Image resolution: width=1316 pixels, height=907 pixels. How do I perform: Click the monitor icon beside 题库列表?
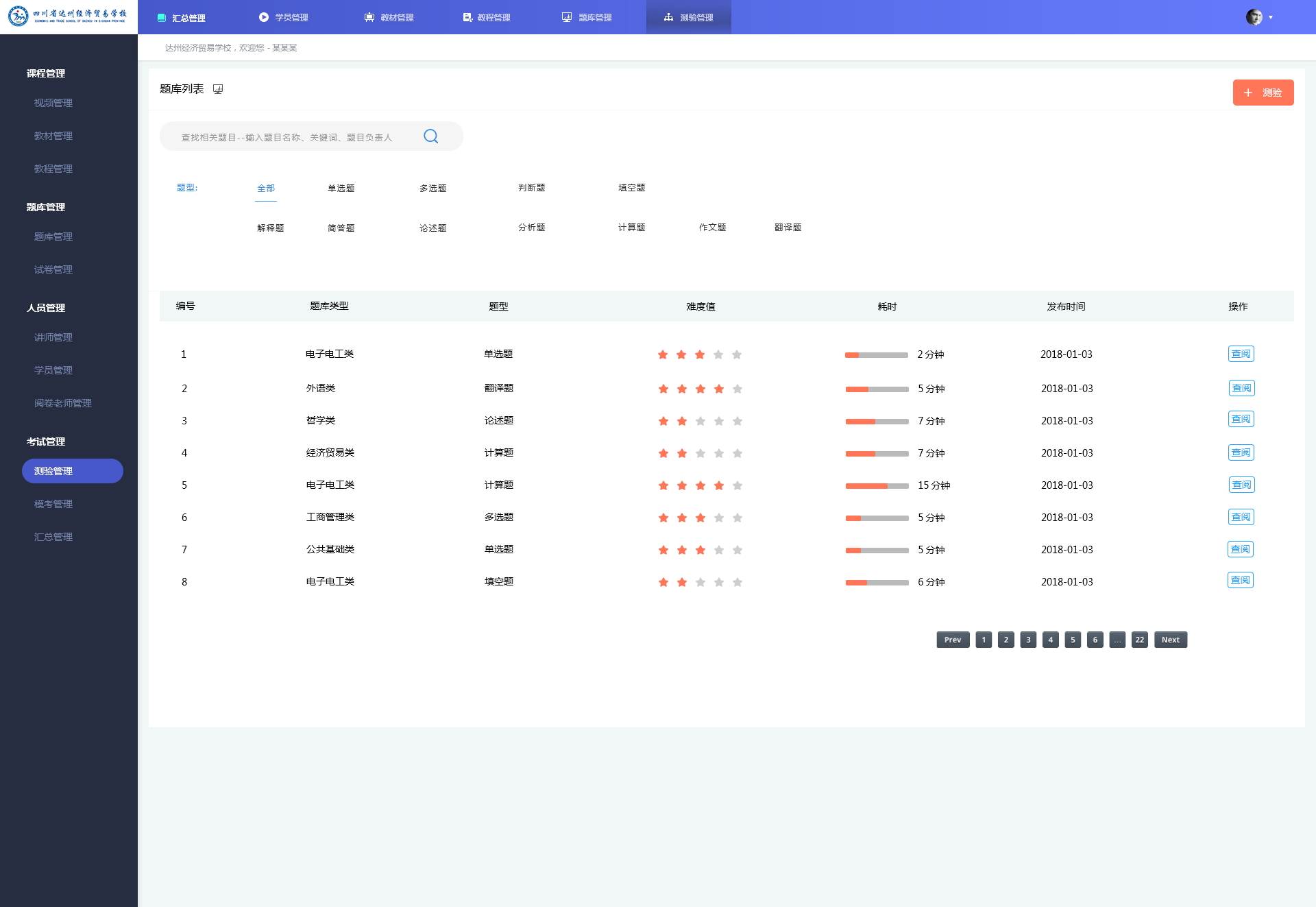218,89
